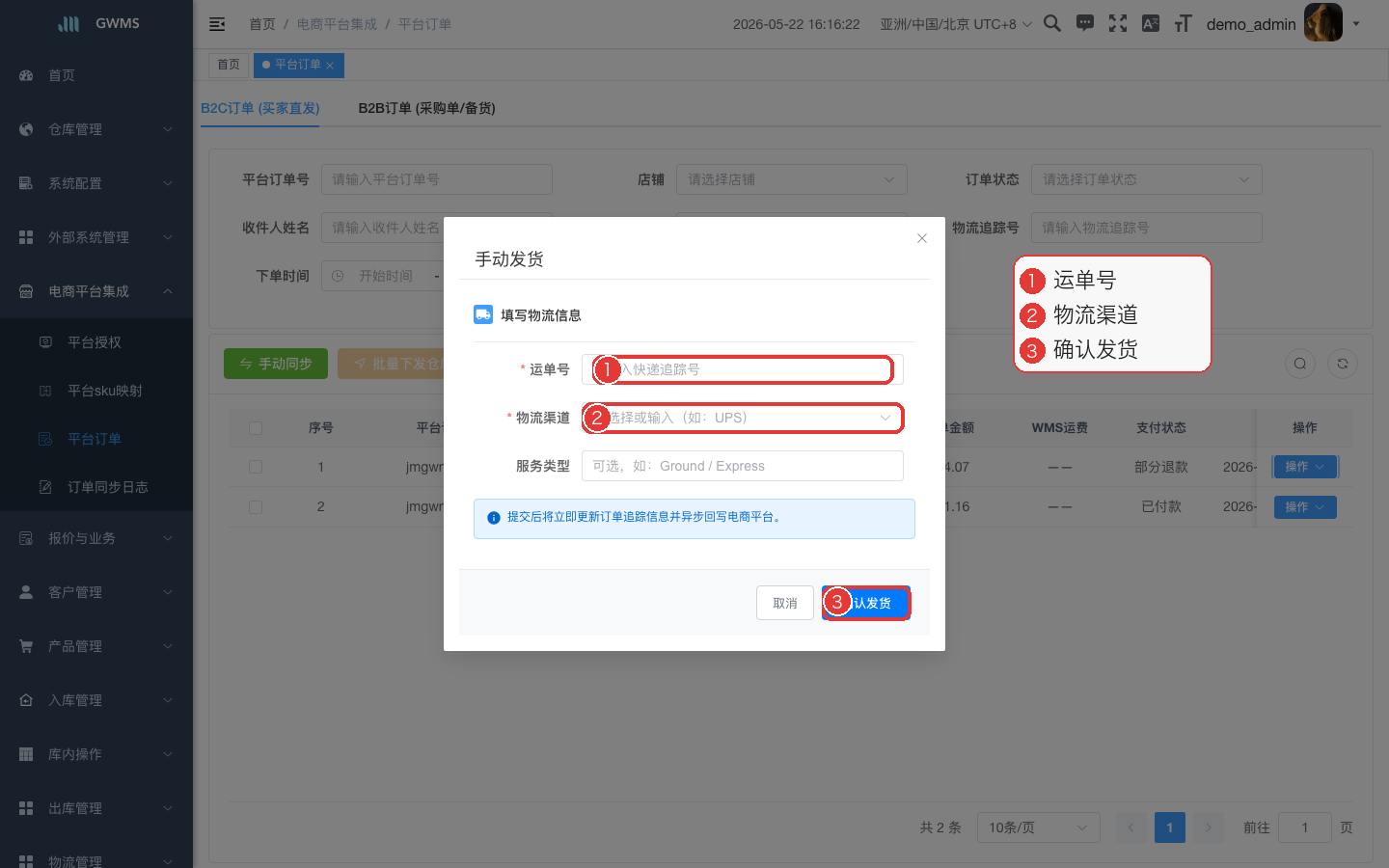Open the language switch icon in header

point(1151,23)
